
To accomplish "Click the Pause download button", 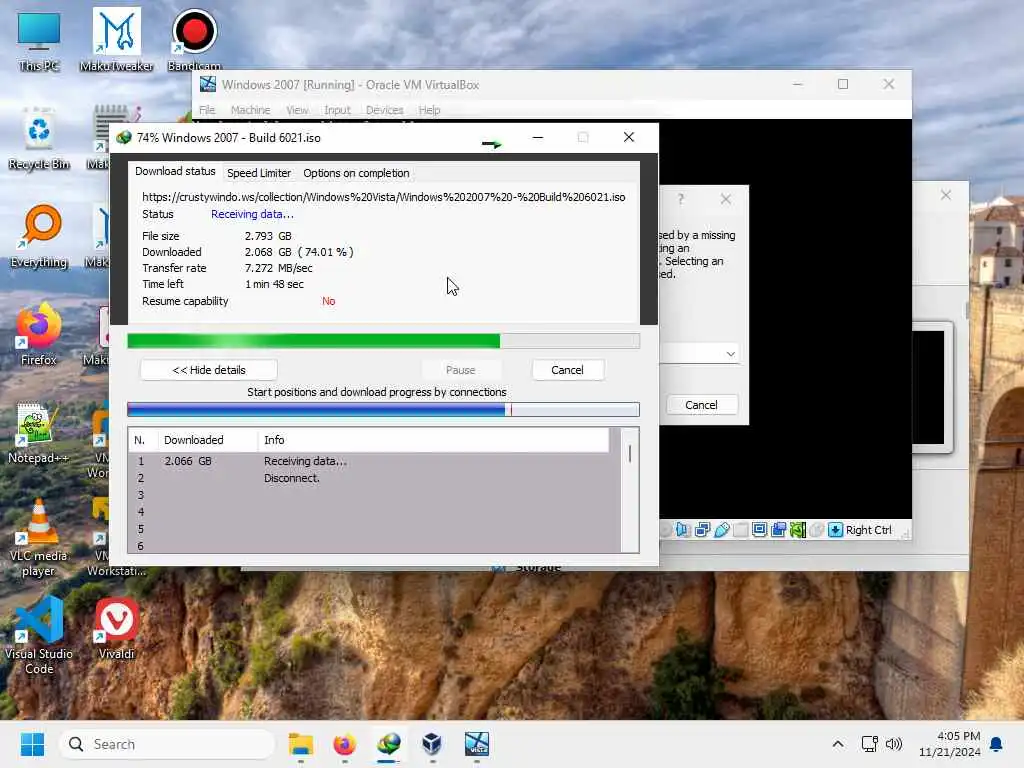I will click(460, 370).
